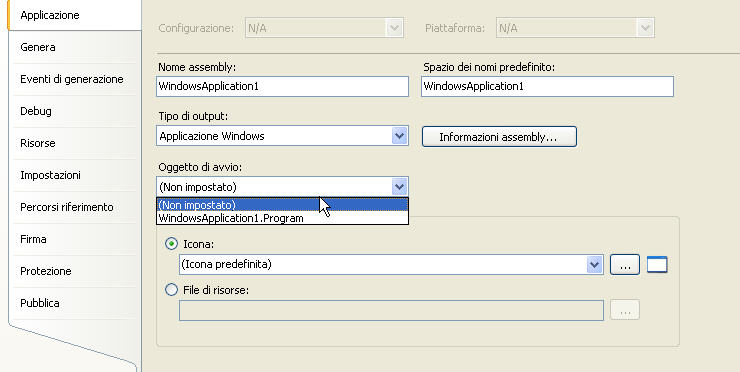Click the Spazio dei nomi predefinito field
The image size is (740, 372).
click(547, 86)
